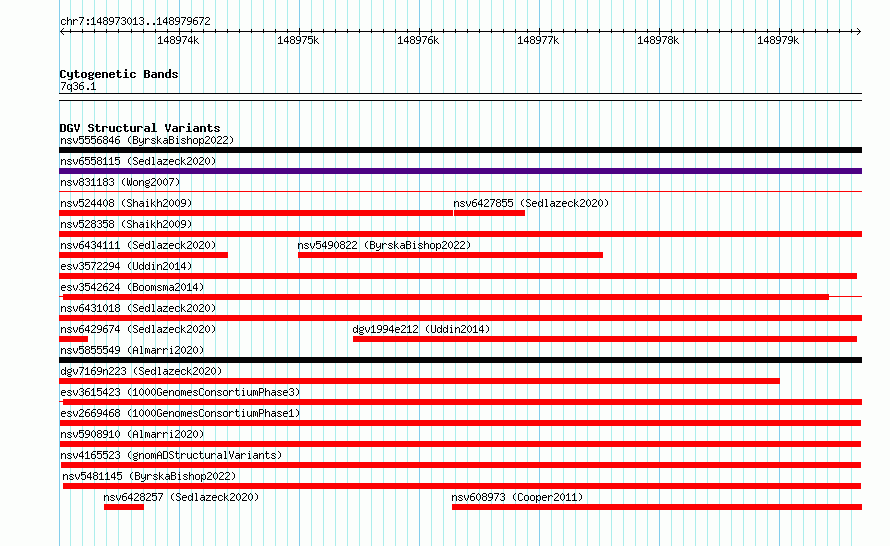Click the left arrowhead of the ruler
Viewport: 890px width, 546px height.
pos(62,31)
